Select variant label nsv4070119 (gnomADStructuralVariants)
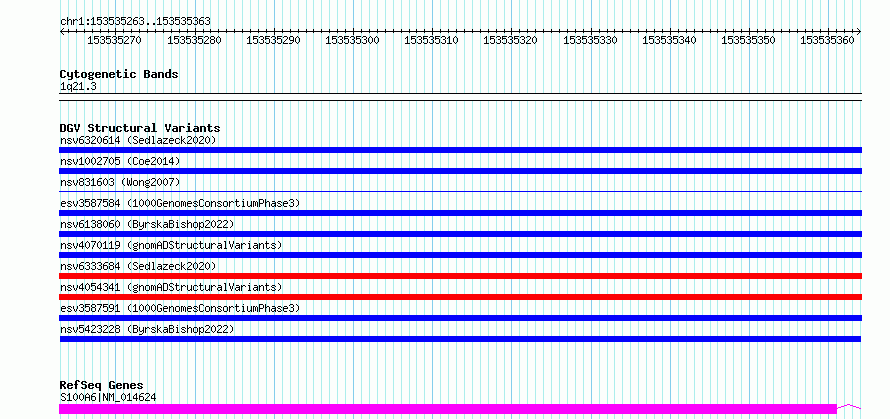This screenshot has height=419, width=890. (x=171, y=245)
